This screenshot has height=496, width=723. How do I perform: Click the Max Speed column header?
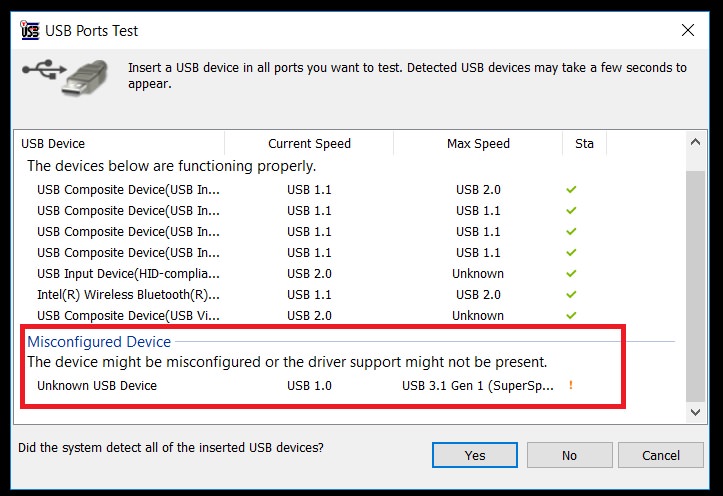pyautogui.click(x=478, y=143)
